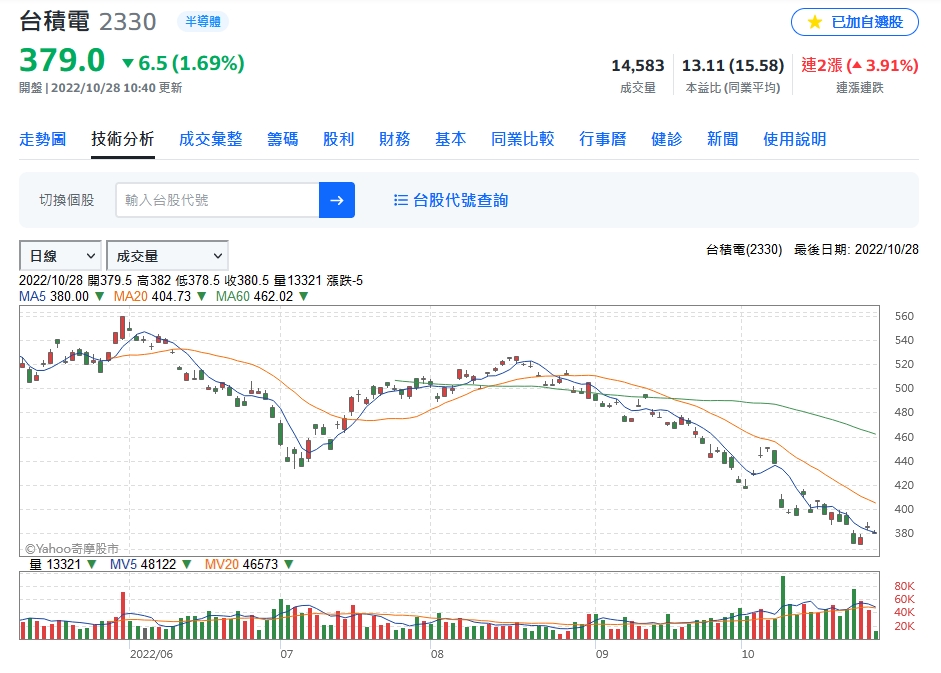
Task: Go to the 行事曆 tab
Action: (603, 139)
